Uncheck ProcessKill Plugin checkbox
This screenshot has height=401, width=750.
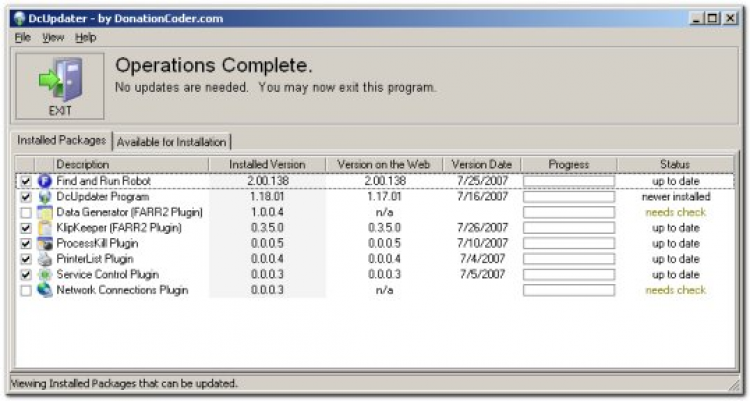click(26, 244)
